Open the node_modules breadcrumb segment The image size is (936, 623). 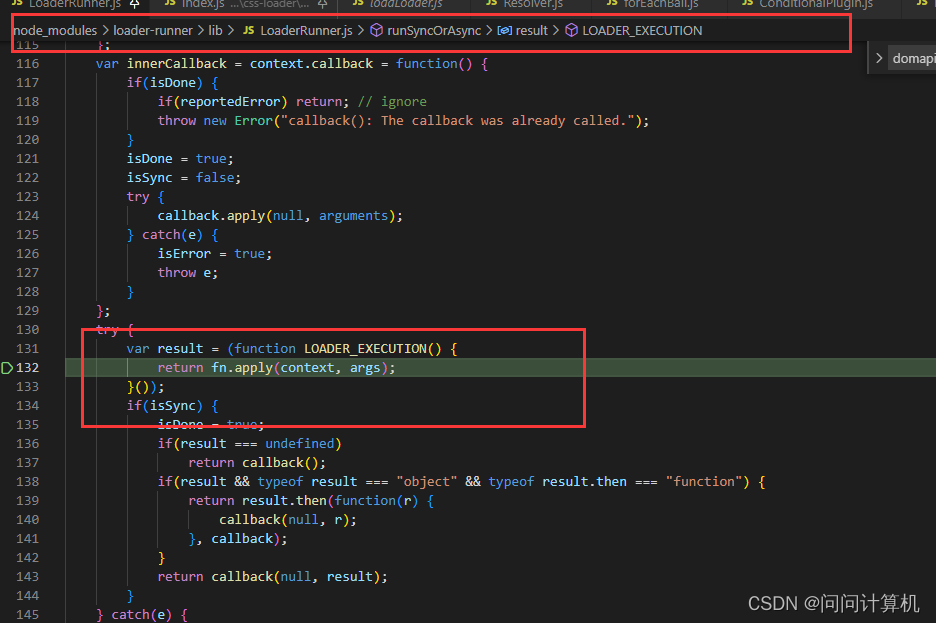[x=55, y=30]
